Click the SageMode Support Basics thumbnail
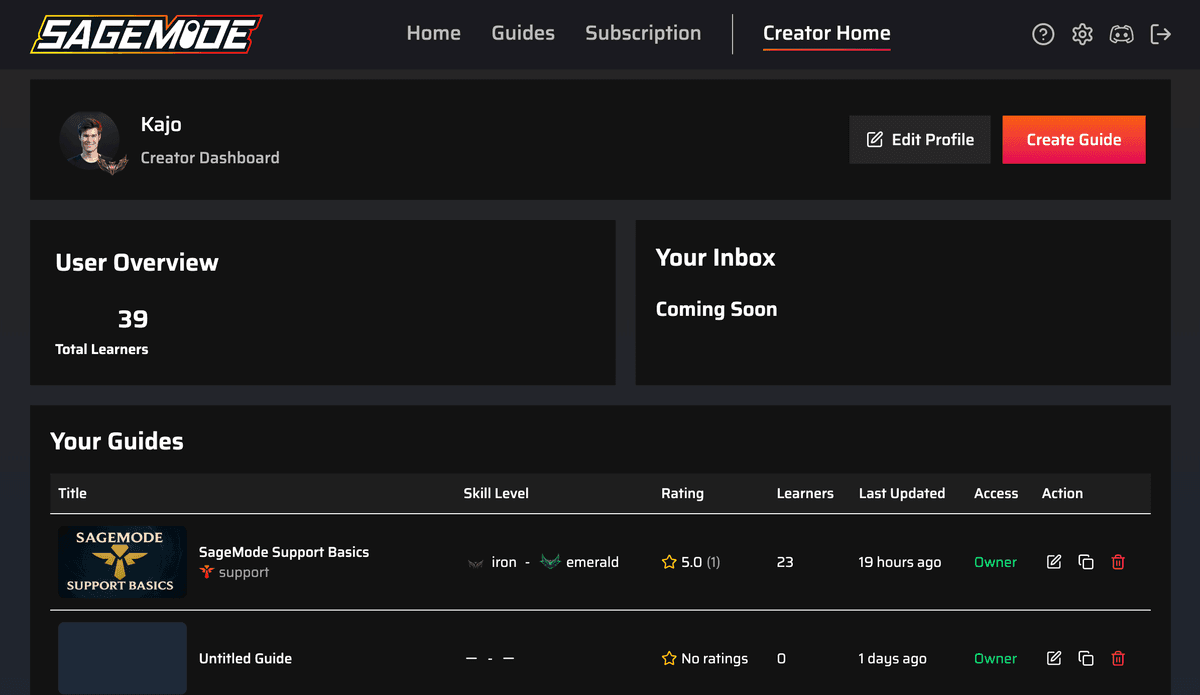Viewport: 1200px width, 695px height. coord(122,562)
